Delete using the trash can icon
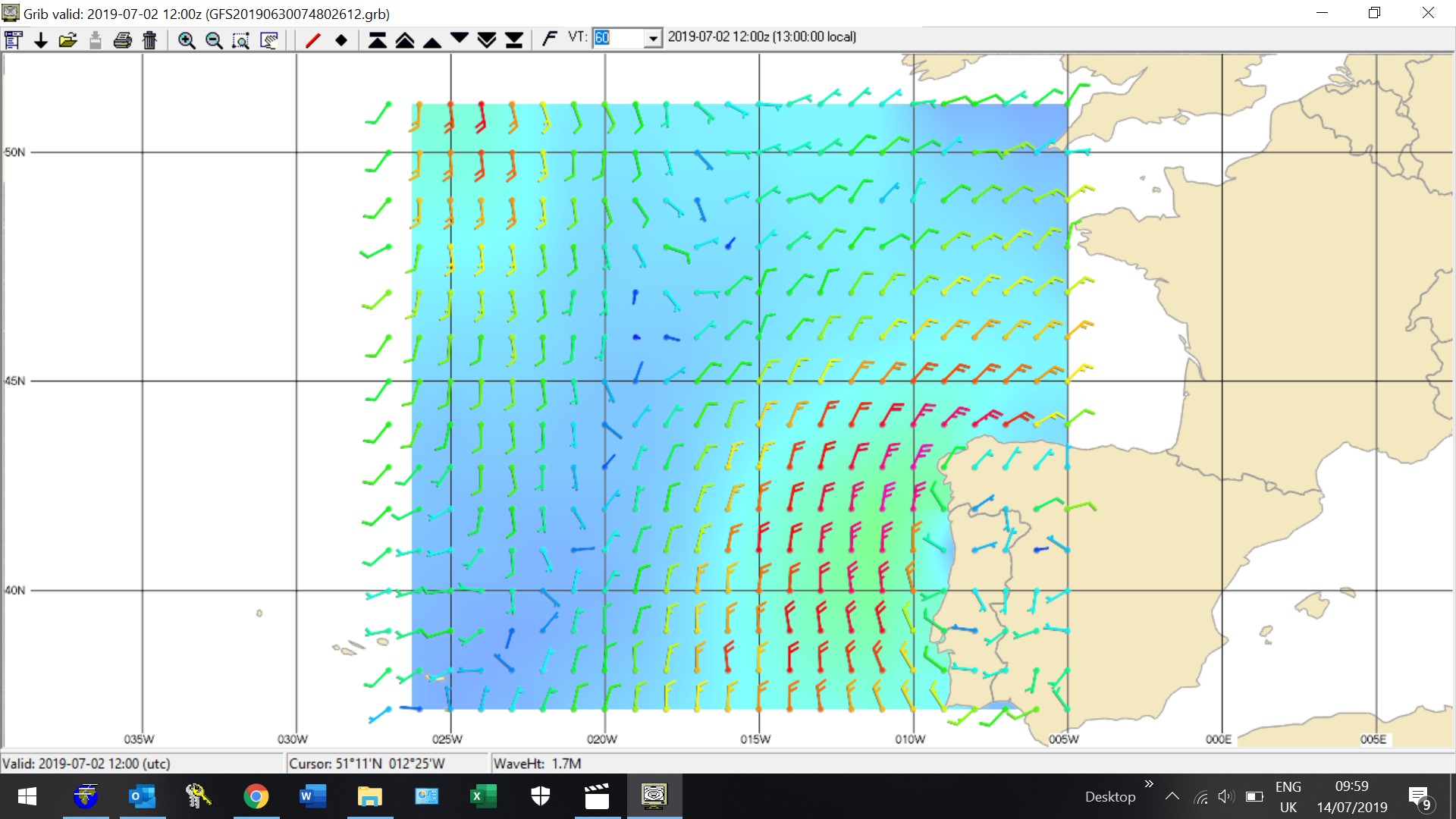This screenshot has width=1456, height=819. coord(149,40)
